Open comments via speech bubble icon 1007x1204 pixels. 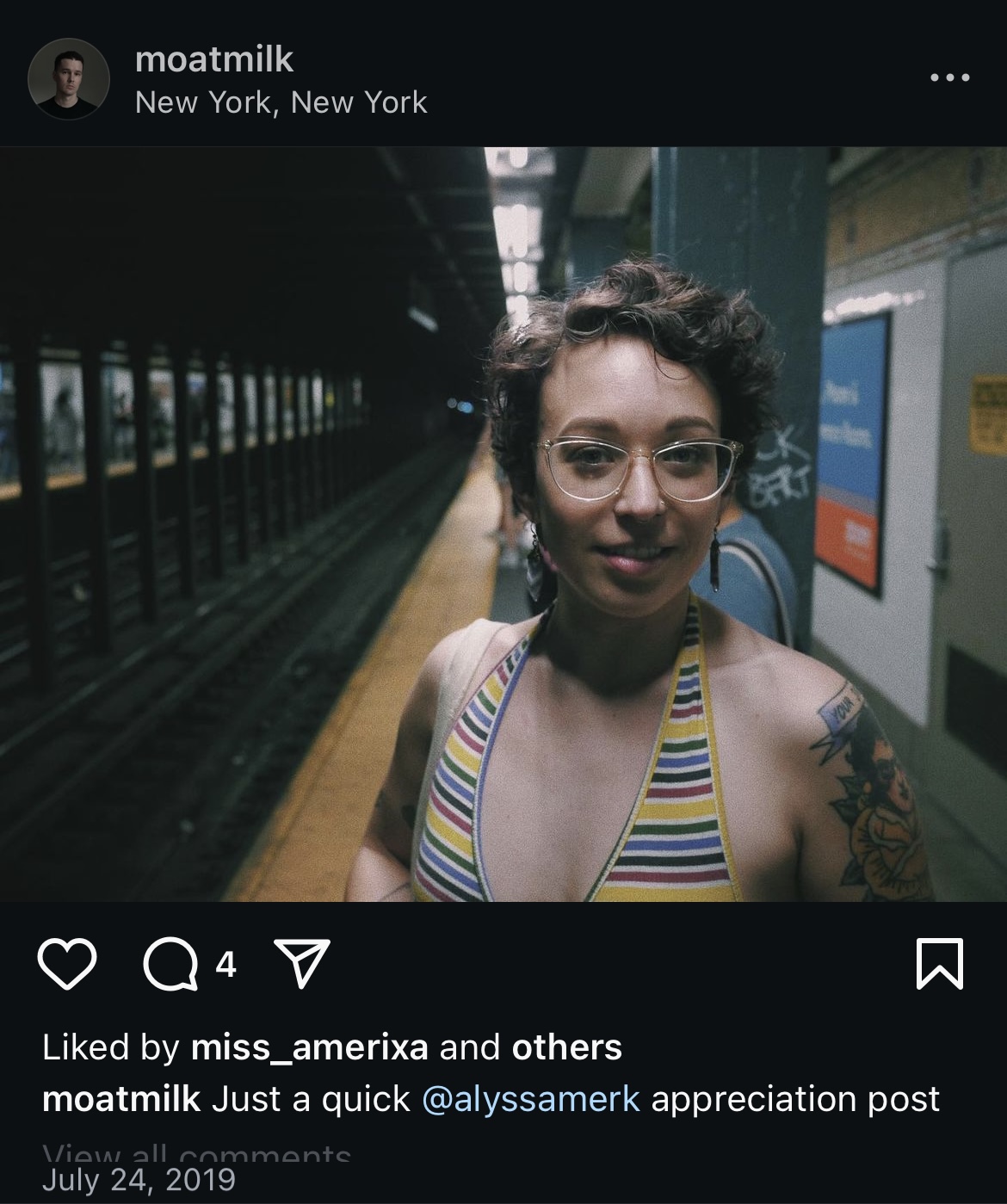coord(170,965)
